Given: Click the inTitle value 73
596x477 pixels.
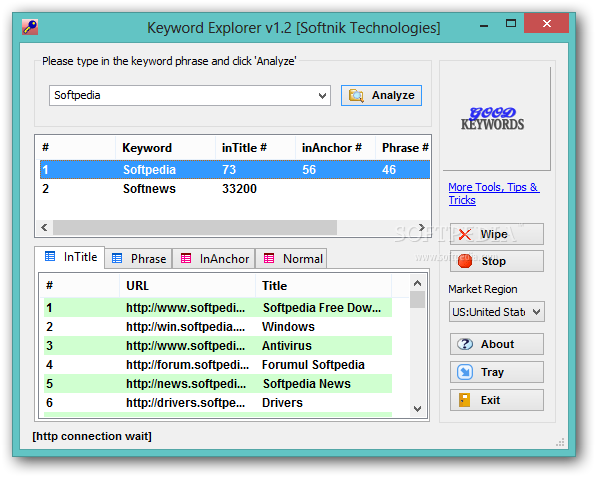Looking at the screenshot, I should coord(229,170).
